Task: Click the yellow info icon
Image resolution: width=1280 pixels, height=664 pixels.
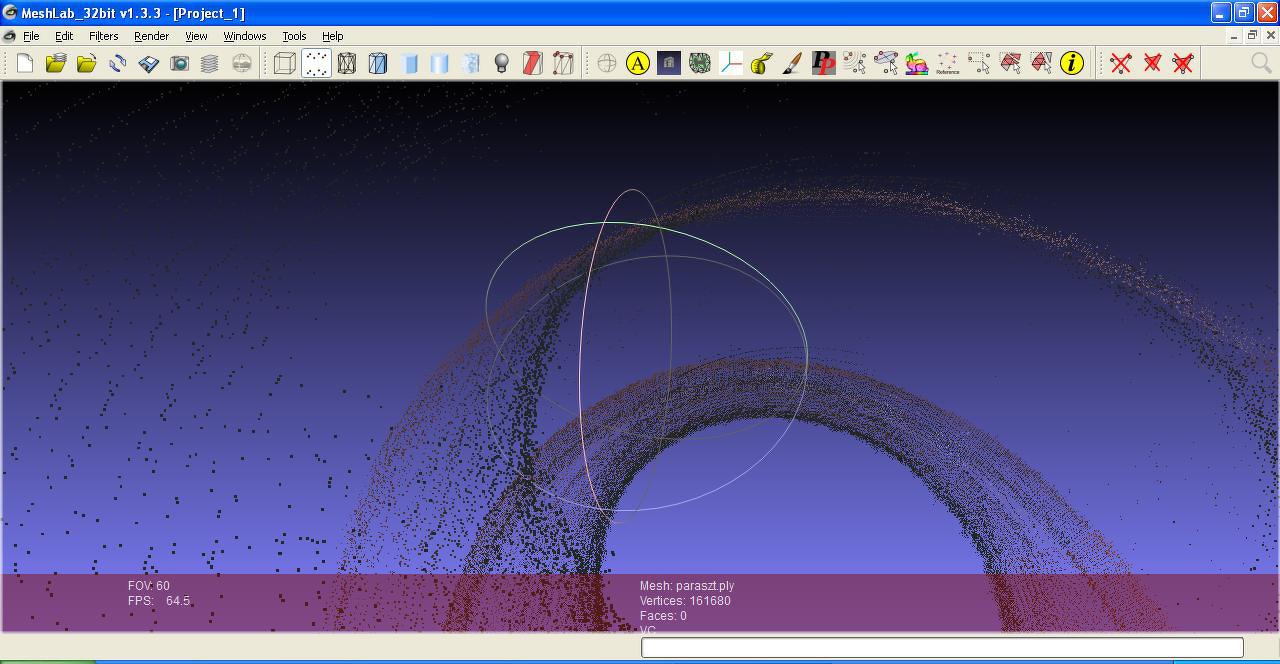Action: tap(1072, 63)
